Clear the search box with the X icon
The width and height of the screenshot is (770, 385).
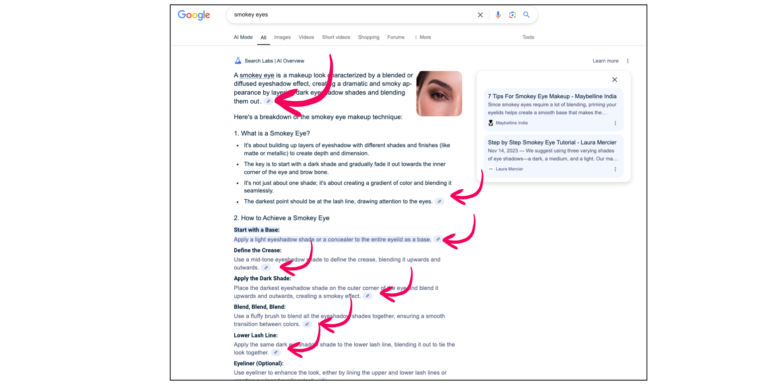click(x=480, y=15)
